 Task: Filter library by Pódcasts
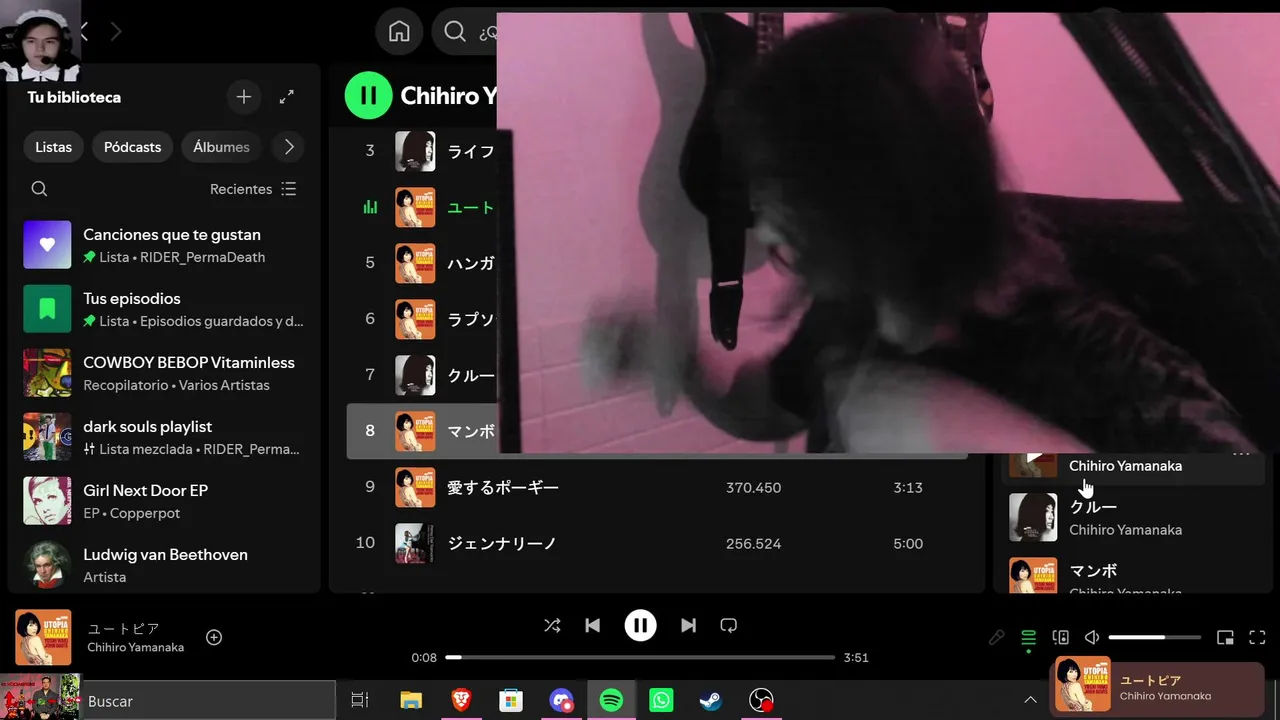[133, 147]
